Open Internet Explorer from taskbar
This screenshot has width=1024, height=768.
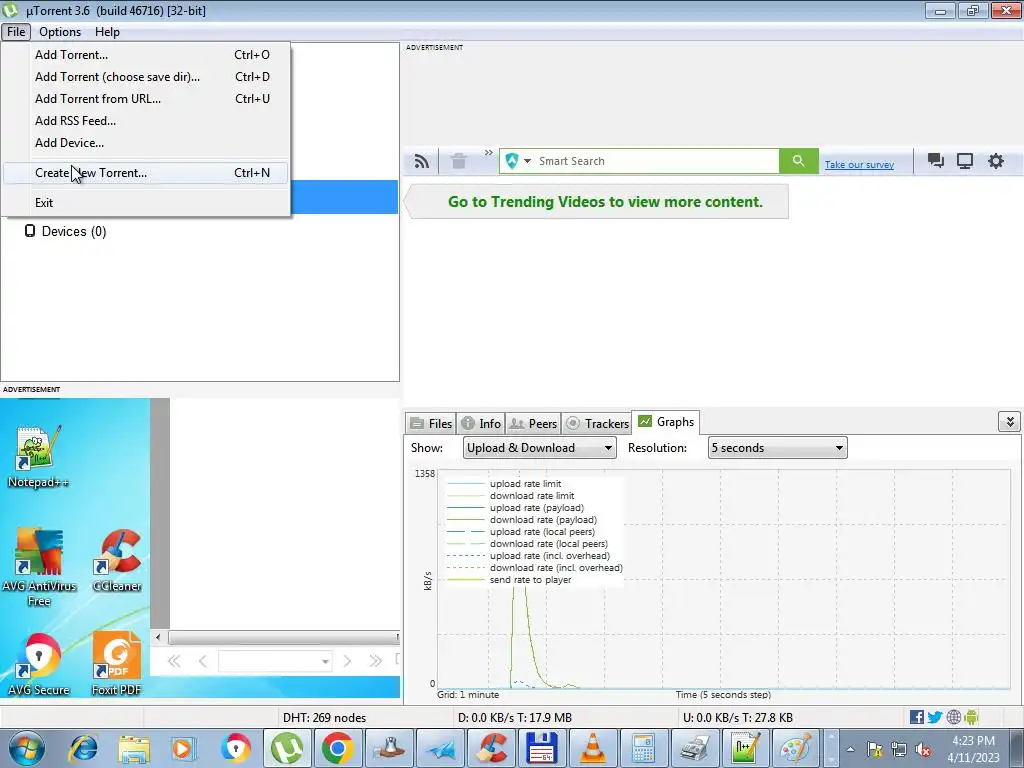(83, 748)
